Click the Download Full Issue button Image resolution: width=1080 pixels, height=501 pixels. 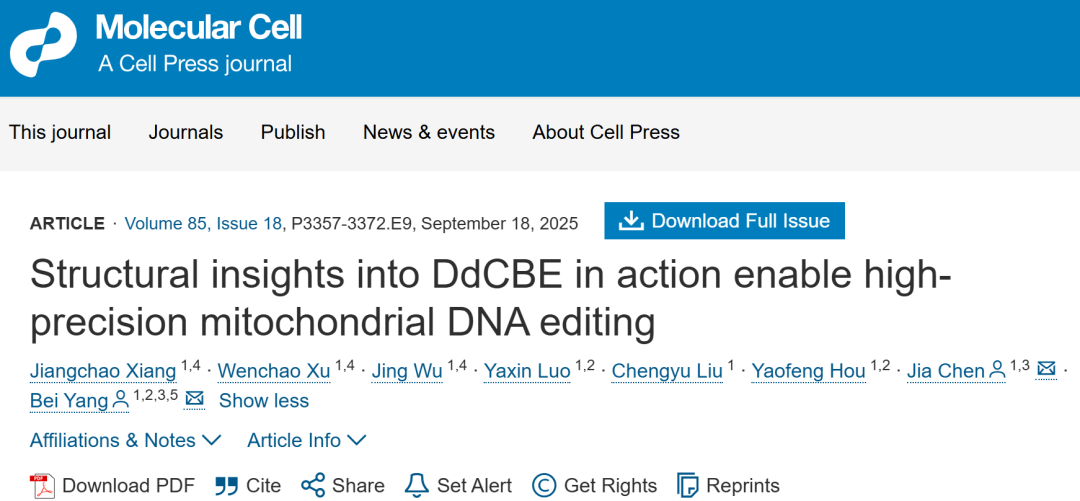(x=724, y=221)
